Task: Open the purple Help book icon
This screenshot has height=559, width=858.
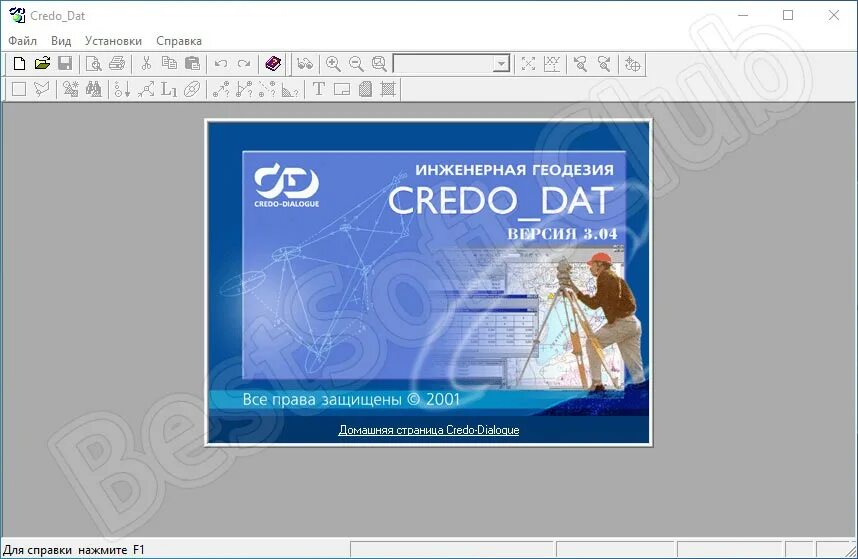Action: pyautogui.click(x=273, y=64)
